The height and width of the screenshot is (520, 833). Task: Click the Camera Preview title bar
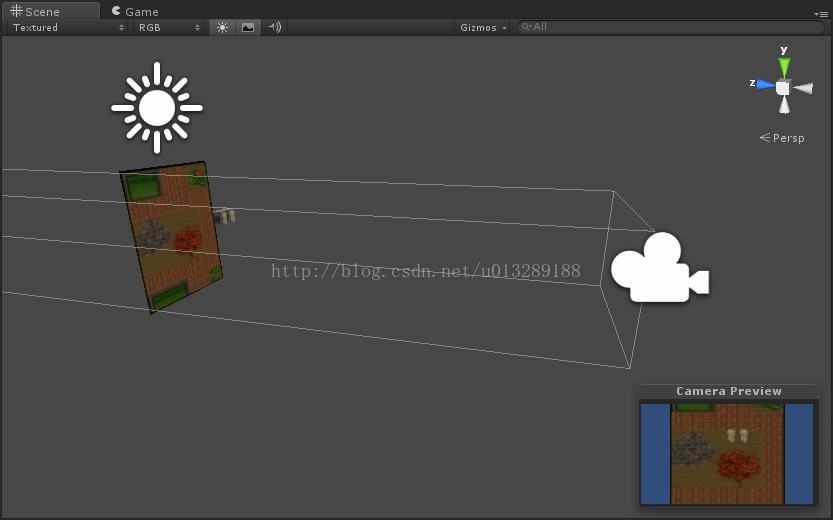[728, 391]
